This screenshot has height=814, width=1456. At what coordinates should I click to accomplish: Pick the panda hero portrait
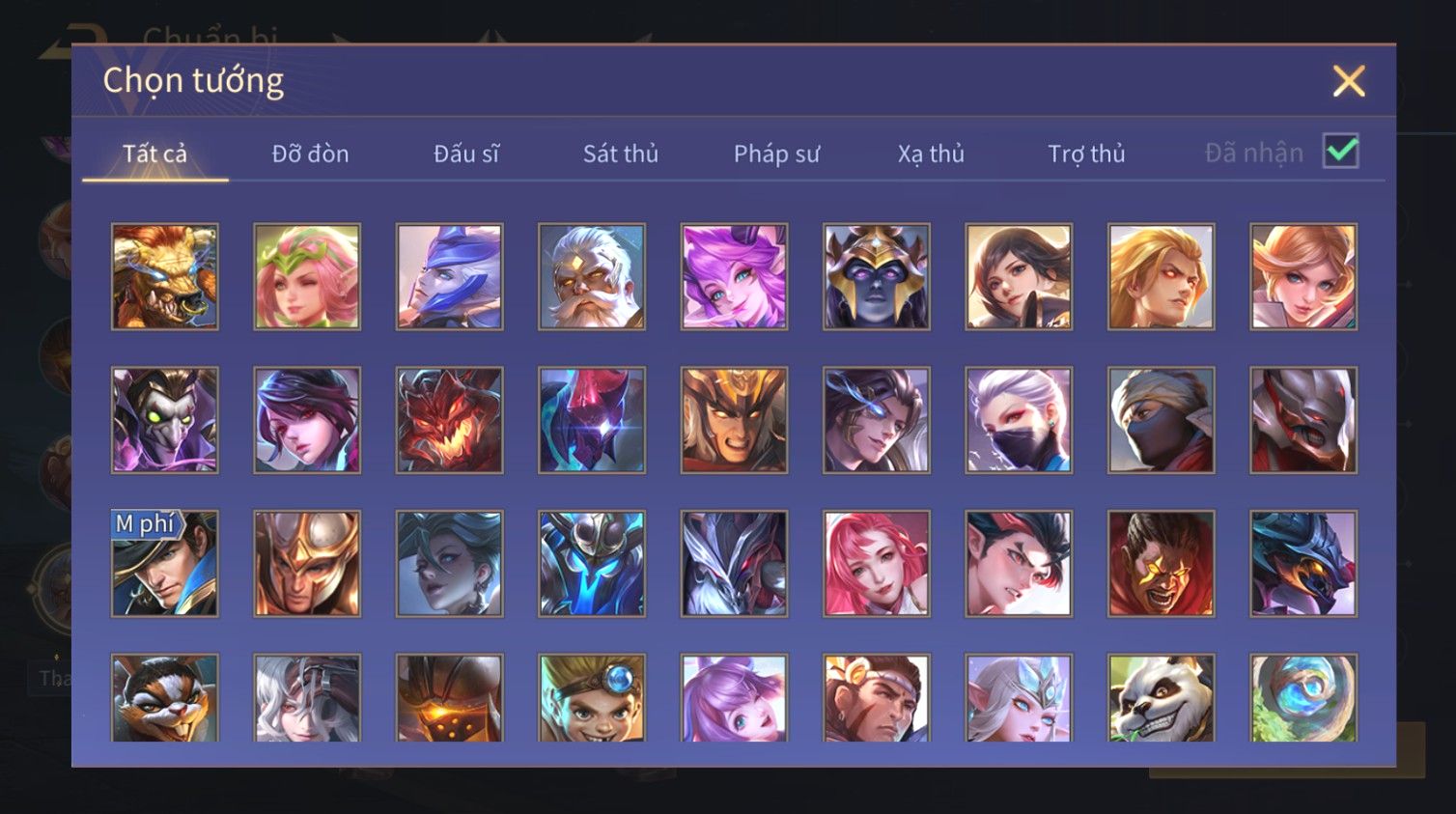click(x=1161, y=698)
